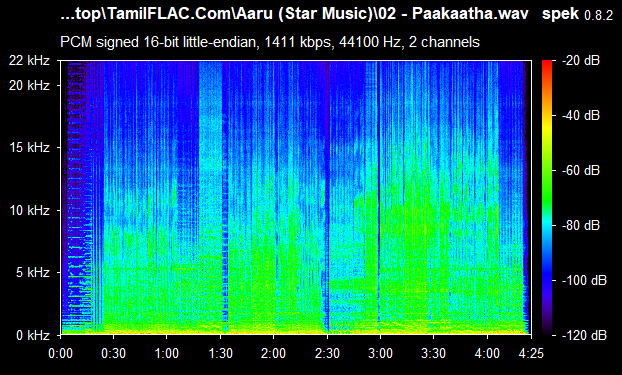Viewport: 622px width, 375px height.
Task: Click the 4:25 end time marker
Action: coord(531,353)
